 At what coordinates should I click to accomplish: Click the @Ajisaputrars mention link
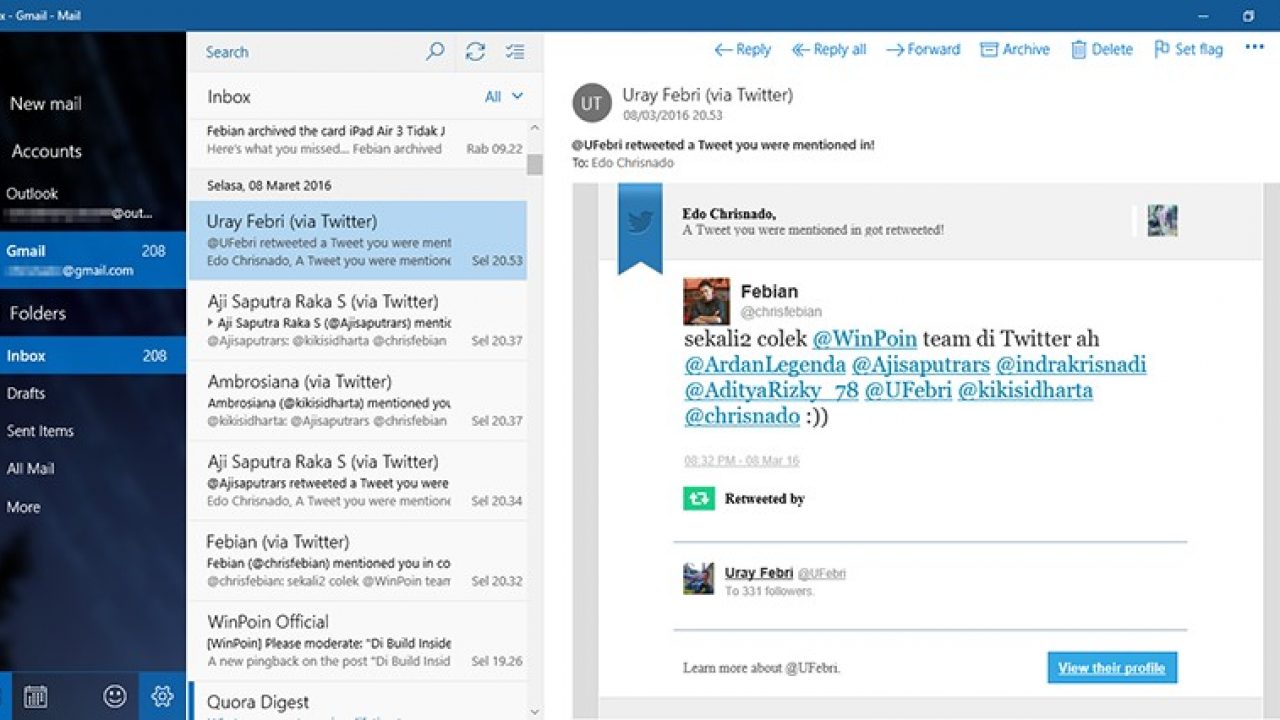[921, 364]
